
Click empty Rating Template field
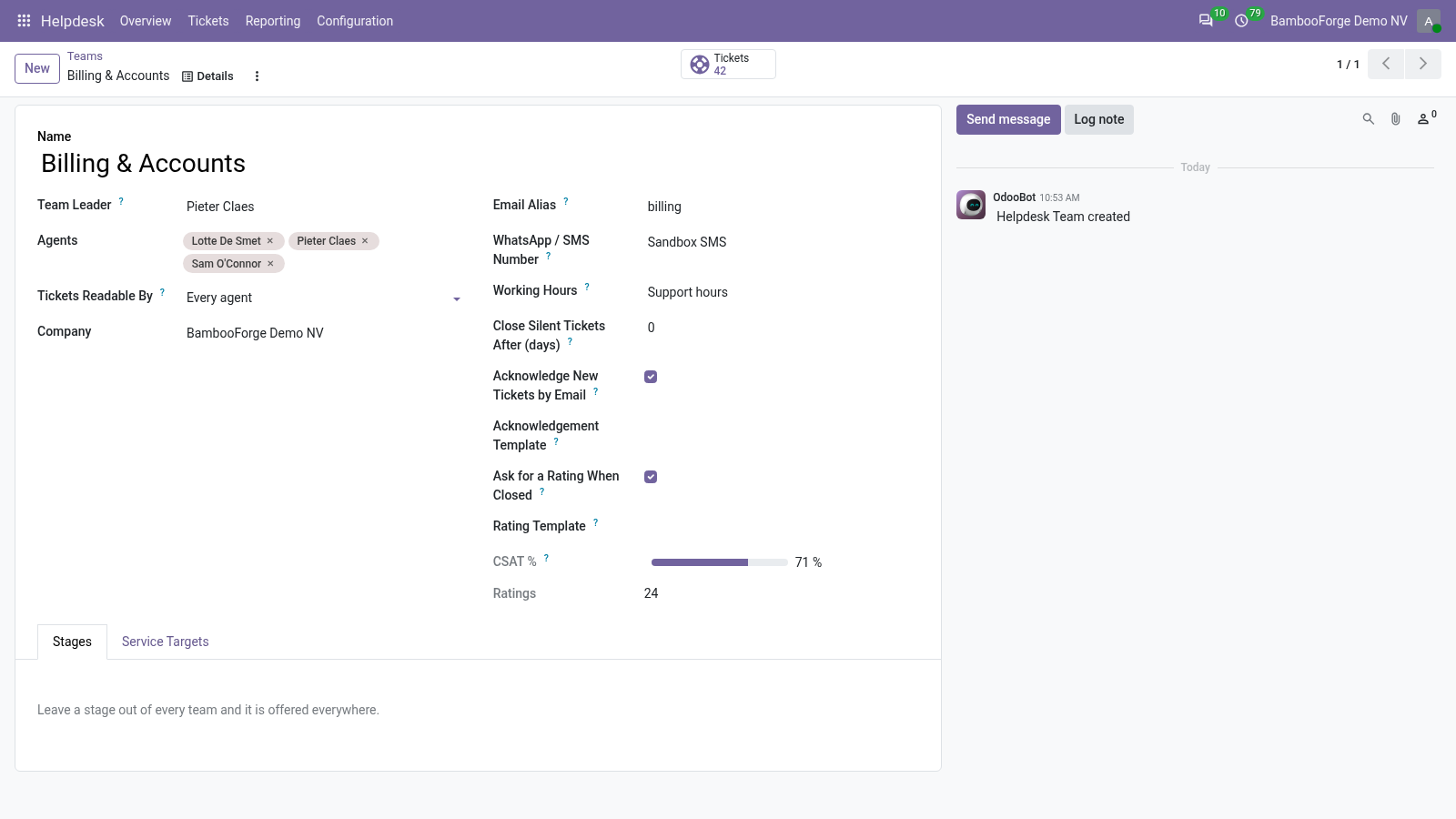pyautogui.click(x=782, y=528)
